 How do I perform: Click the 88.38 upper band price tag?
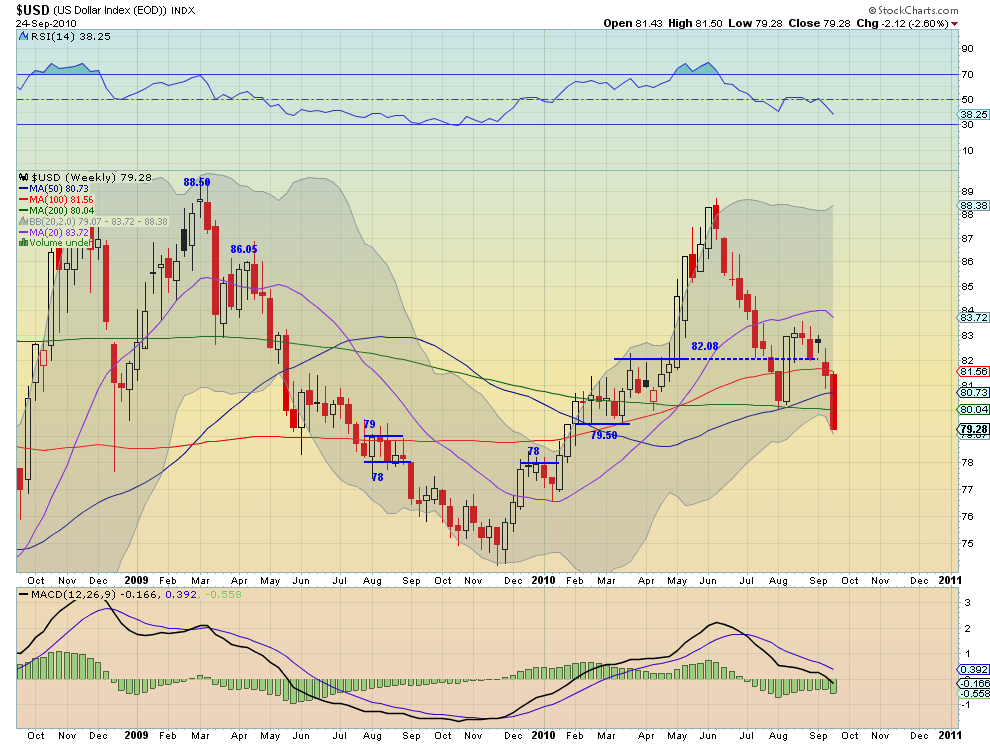[974, 205]
